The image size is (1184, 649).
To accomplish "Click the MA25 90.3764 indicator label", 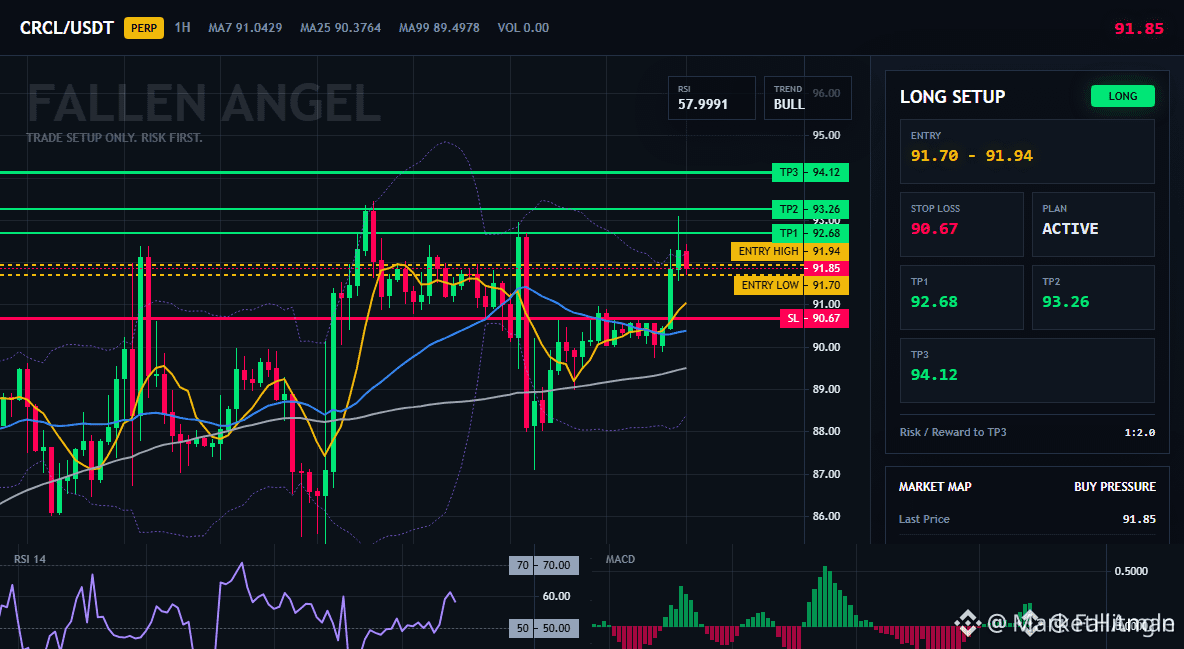I will click(341, 27).
